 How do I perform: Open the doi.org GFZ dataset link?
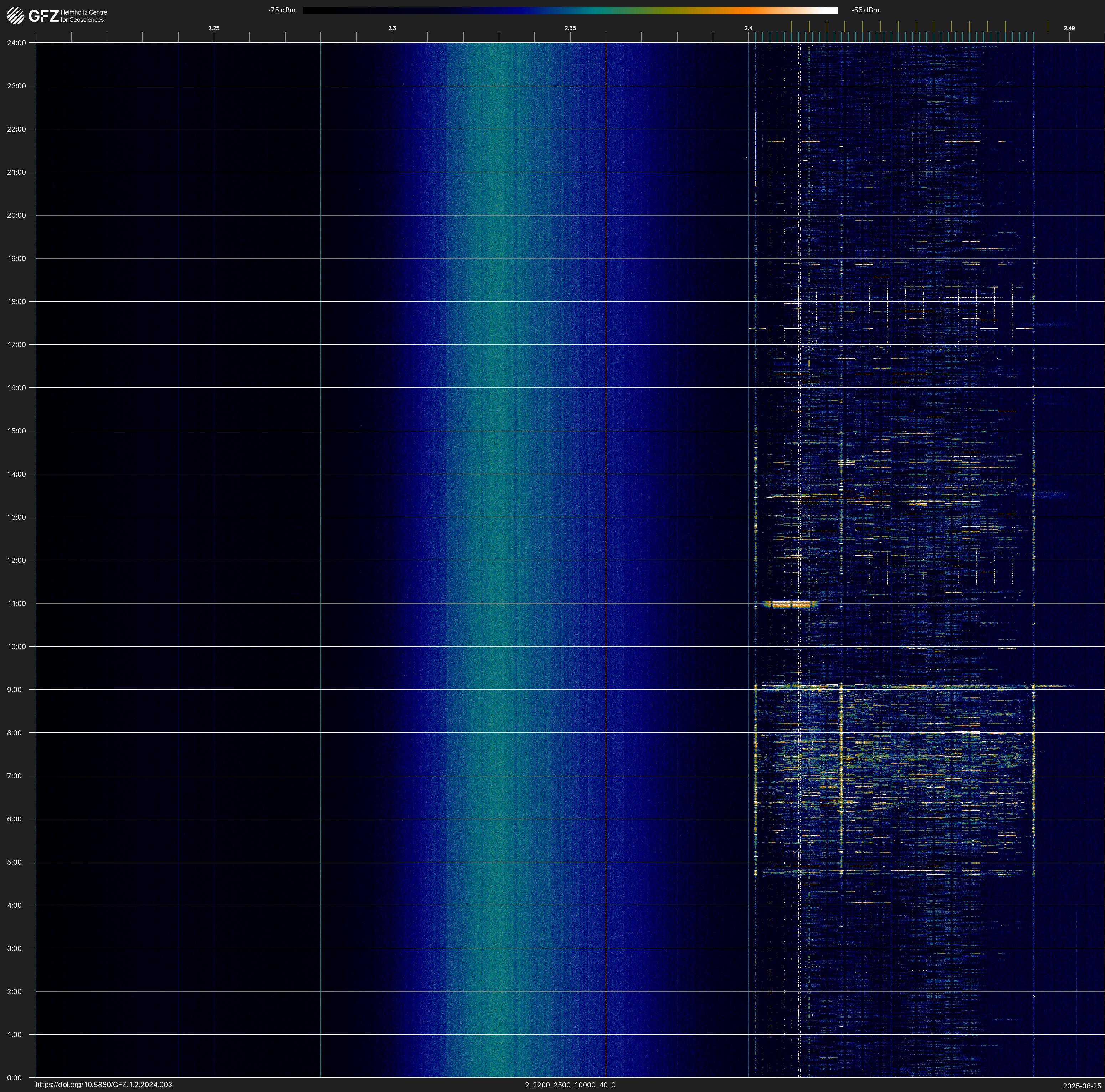click(x=103, y=1085)
